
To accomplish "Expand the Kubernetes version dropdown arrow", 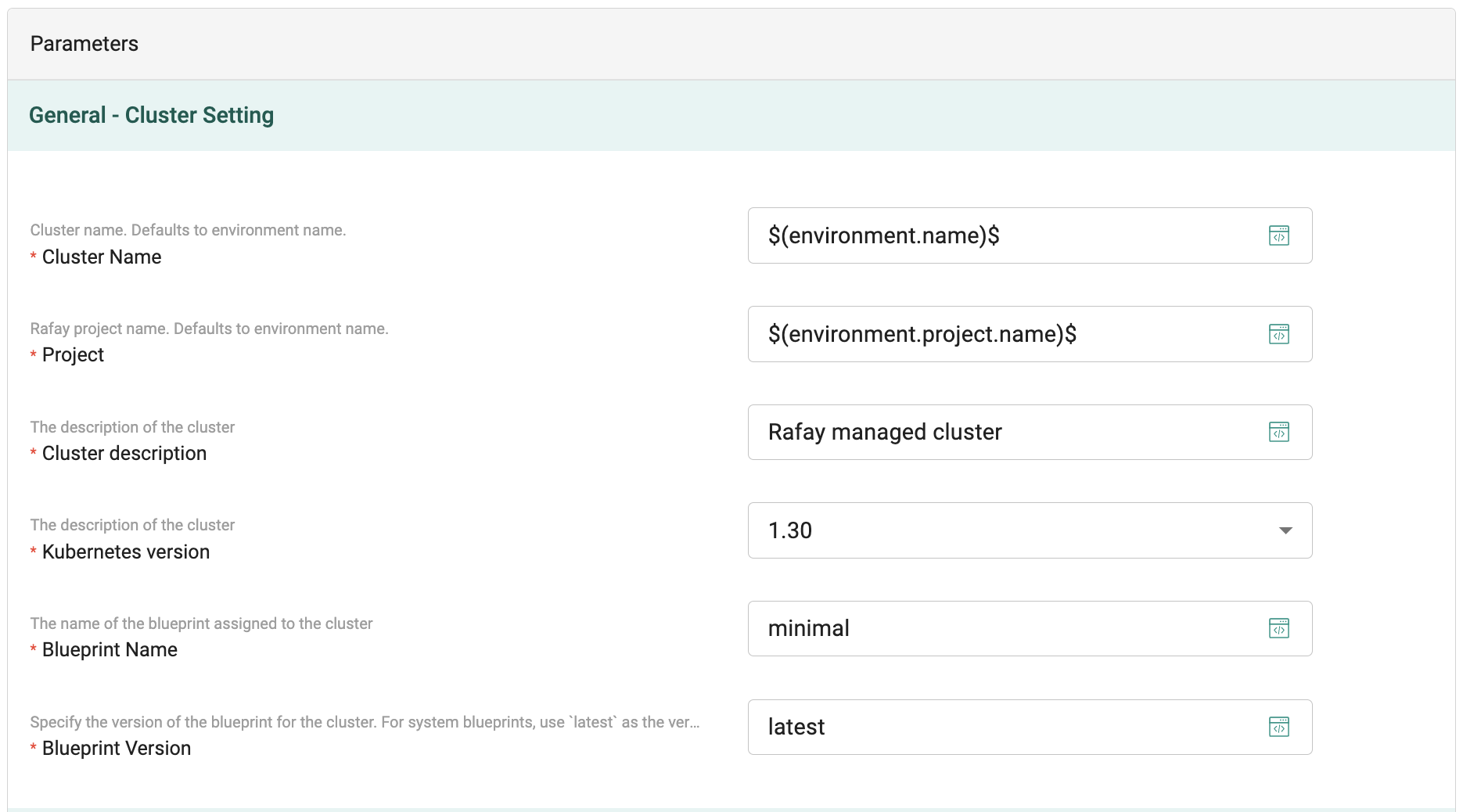I will [x=1285, y=530].
